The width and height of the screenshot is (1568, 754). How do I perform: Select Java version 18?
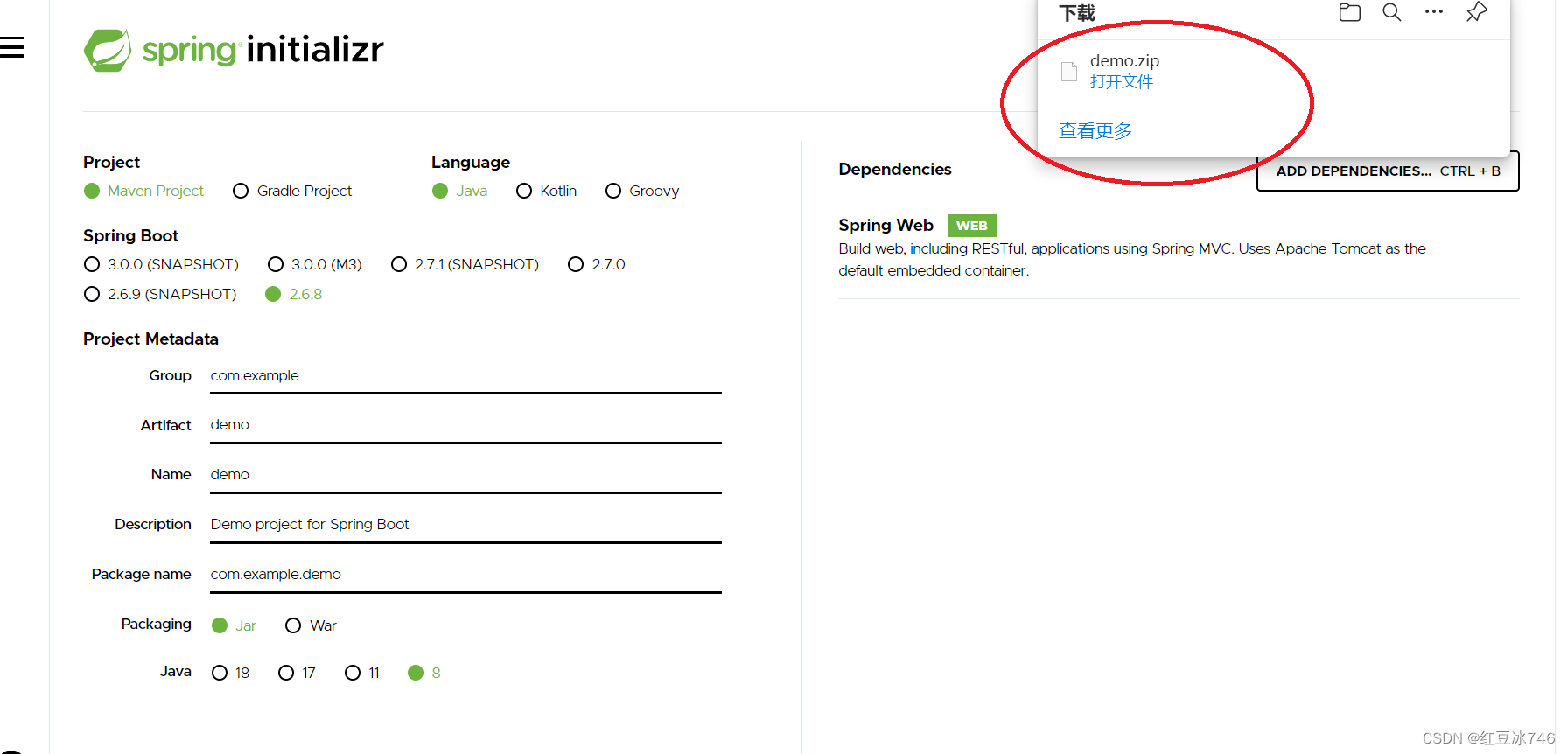point(231,673)
